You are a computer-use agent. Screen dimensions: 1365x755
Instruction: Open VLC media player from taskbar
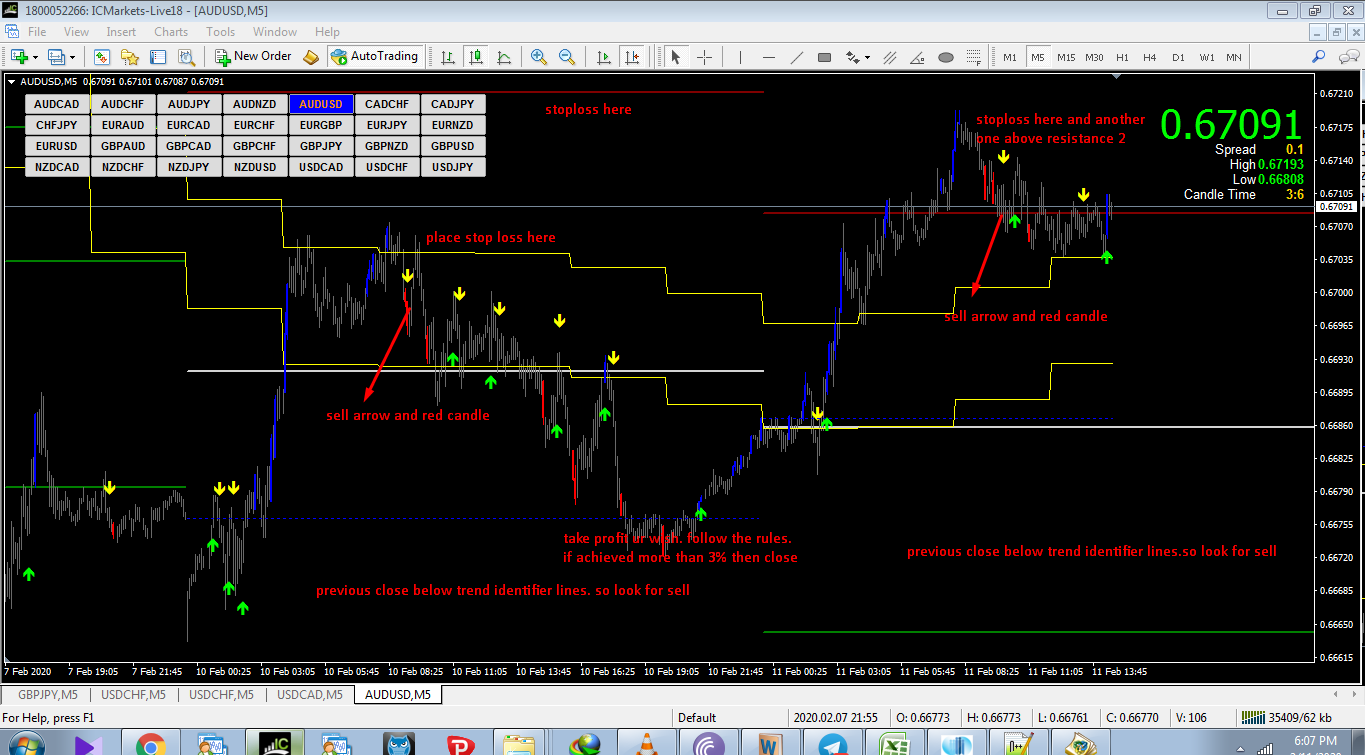pyautogui.click(x=646, y=744)
